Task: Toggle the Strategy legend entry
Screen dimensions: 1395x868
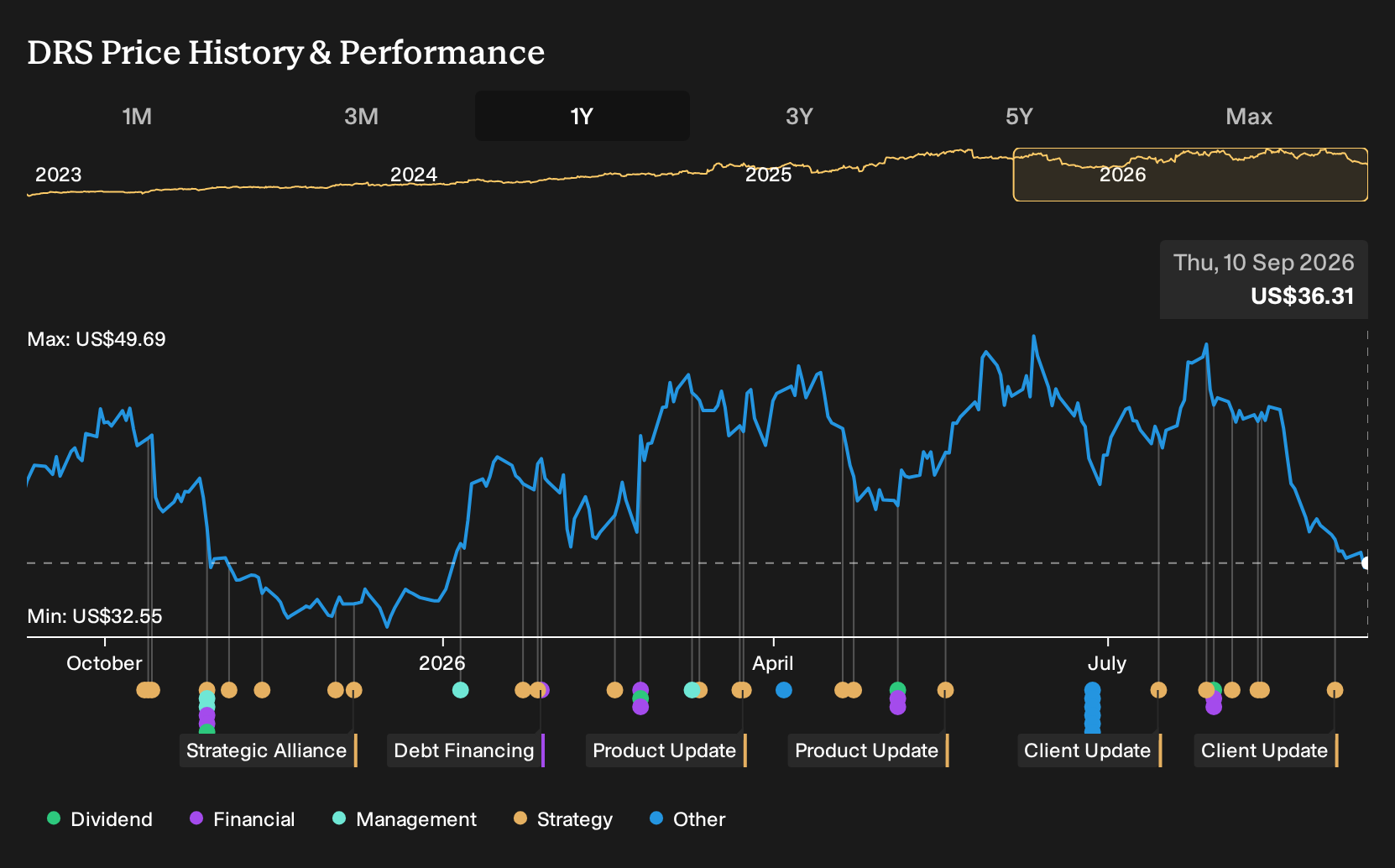Action: [563, 819]
